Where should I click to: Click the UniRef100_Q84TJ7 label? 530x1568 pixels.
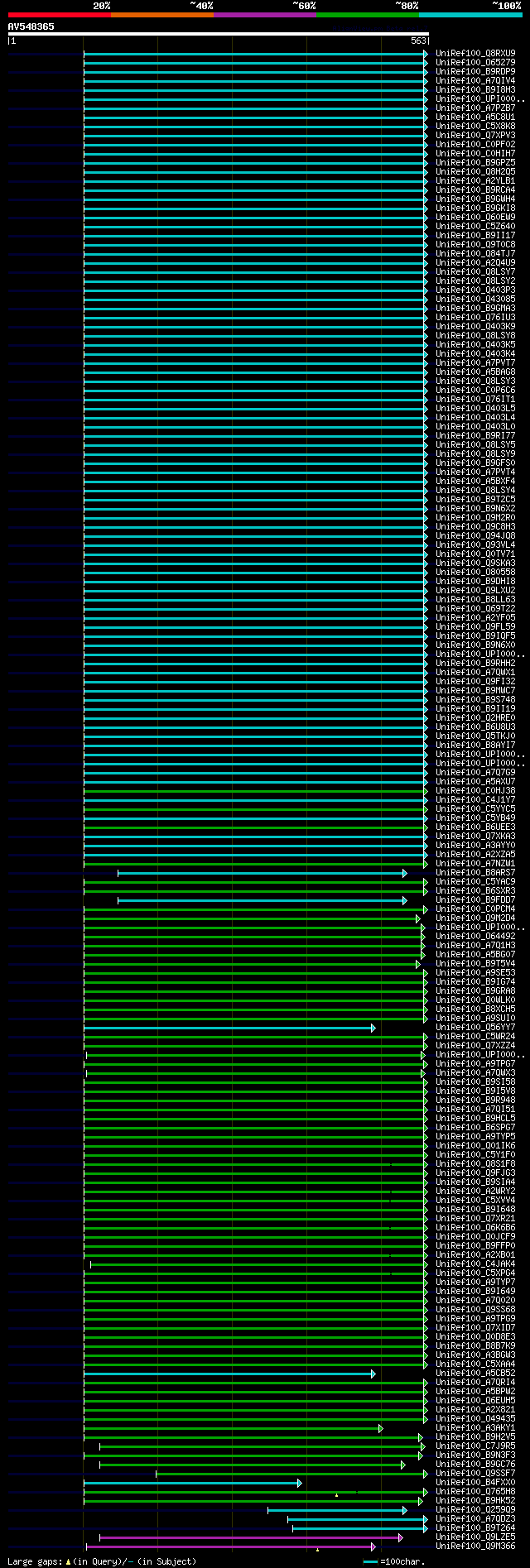coord(475,253)
